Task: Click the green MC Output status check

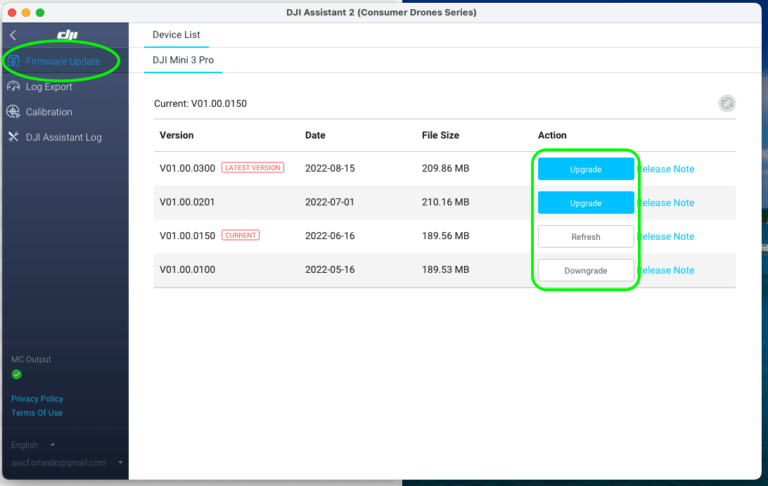Action: 17,375
